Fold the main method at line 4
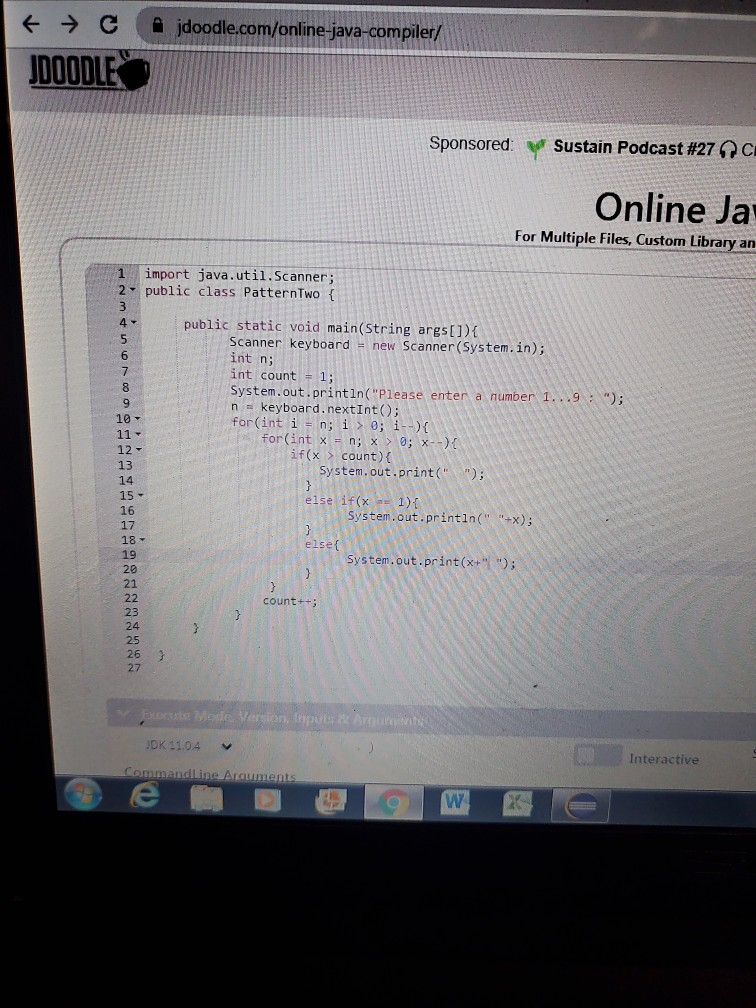 click(x=134, y=322)
